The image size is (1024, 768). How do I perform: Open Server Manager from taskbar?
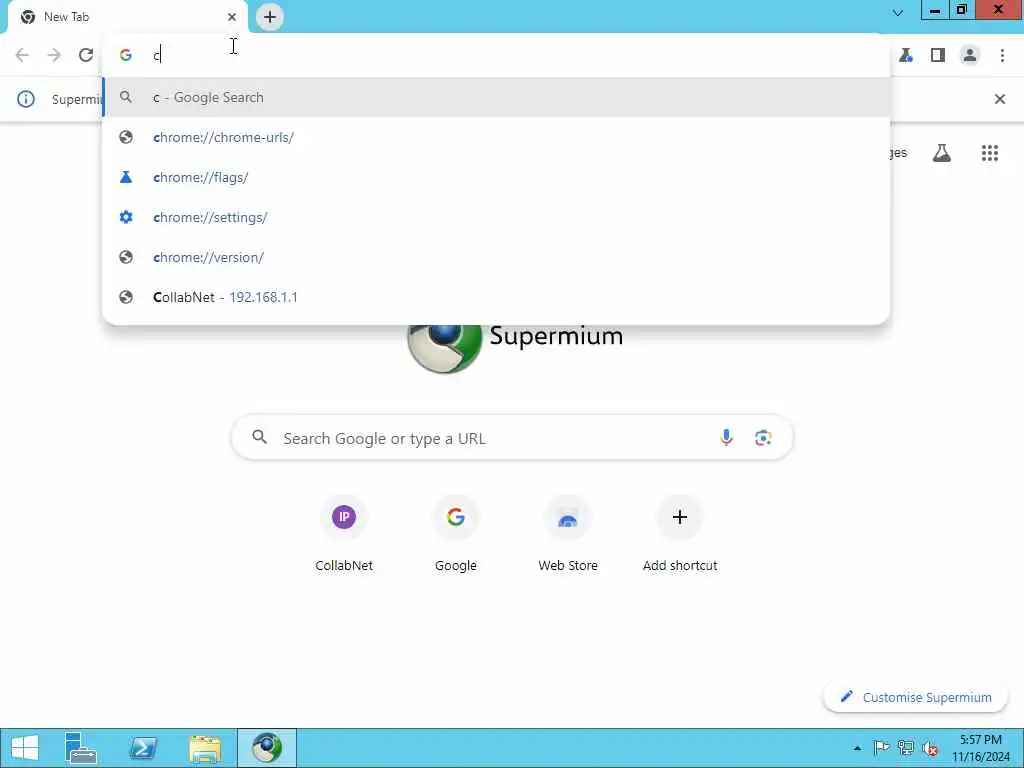coord(81,748)
